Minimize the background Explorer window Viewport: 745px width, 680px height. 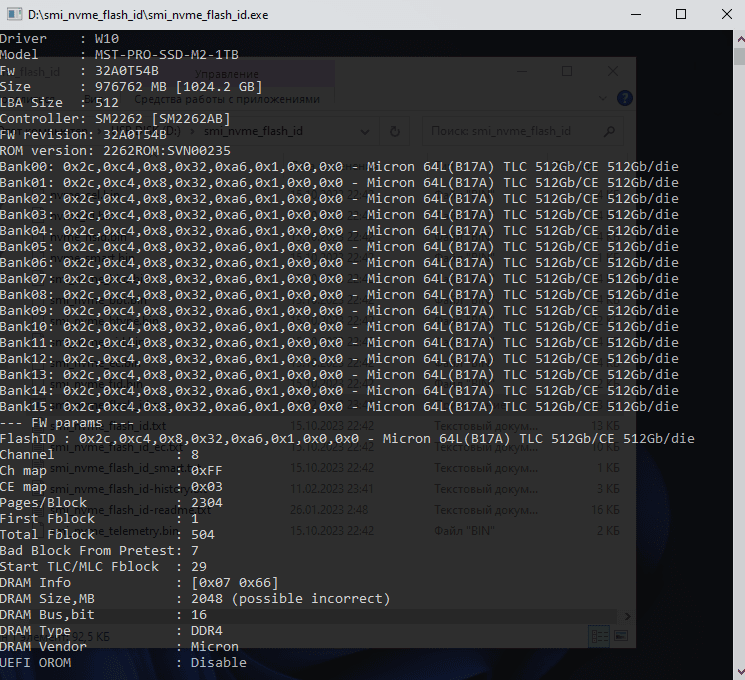pyautogui.click(x=522, y=71)
